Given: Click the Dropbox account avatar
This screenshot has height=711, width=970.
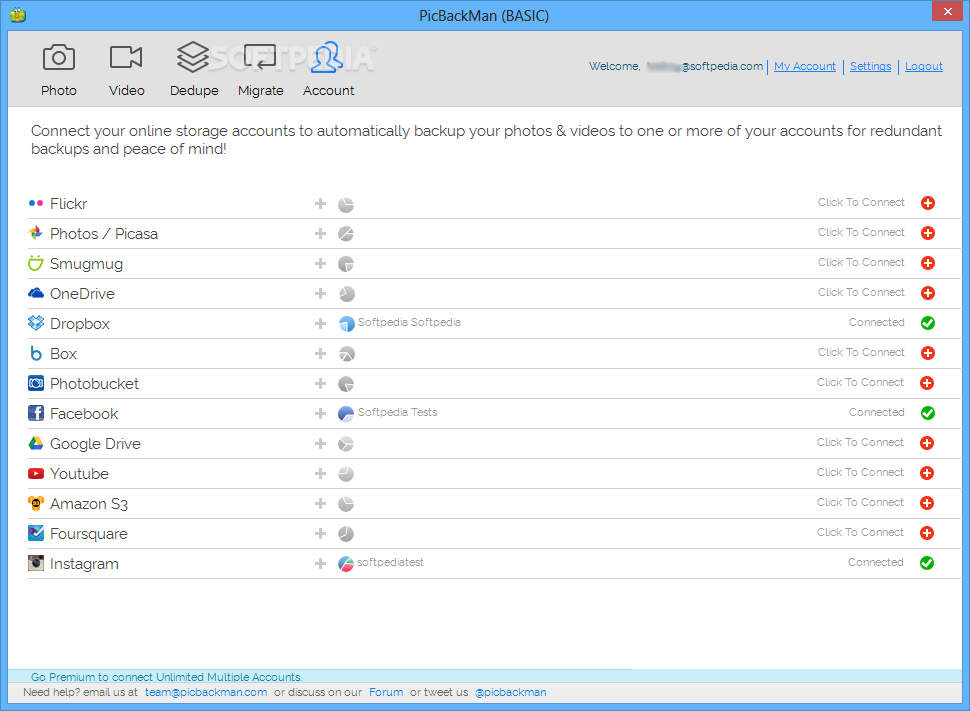Looking at the screenshot, I should click(346, 324).
